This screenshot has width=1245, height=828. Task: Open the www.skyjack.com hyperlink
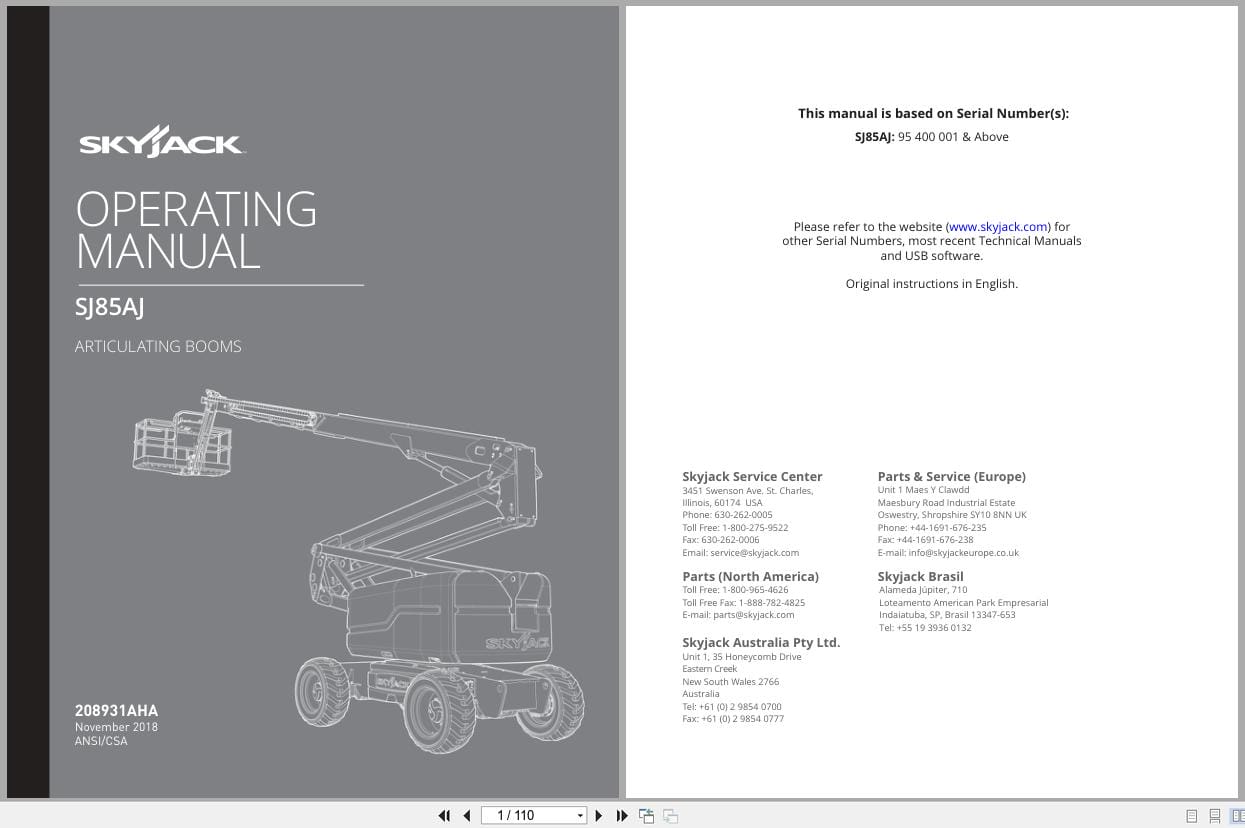click(x=998, y=226)
